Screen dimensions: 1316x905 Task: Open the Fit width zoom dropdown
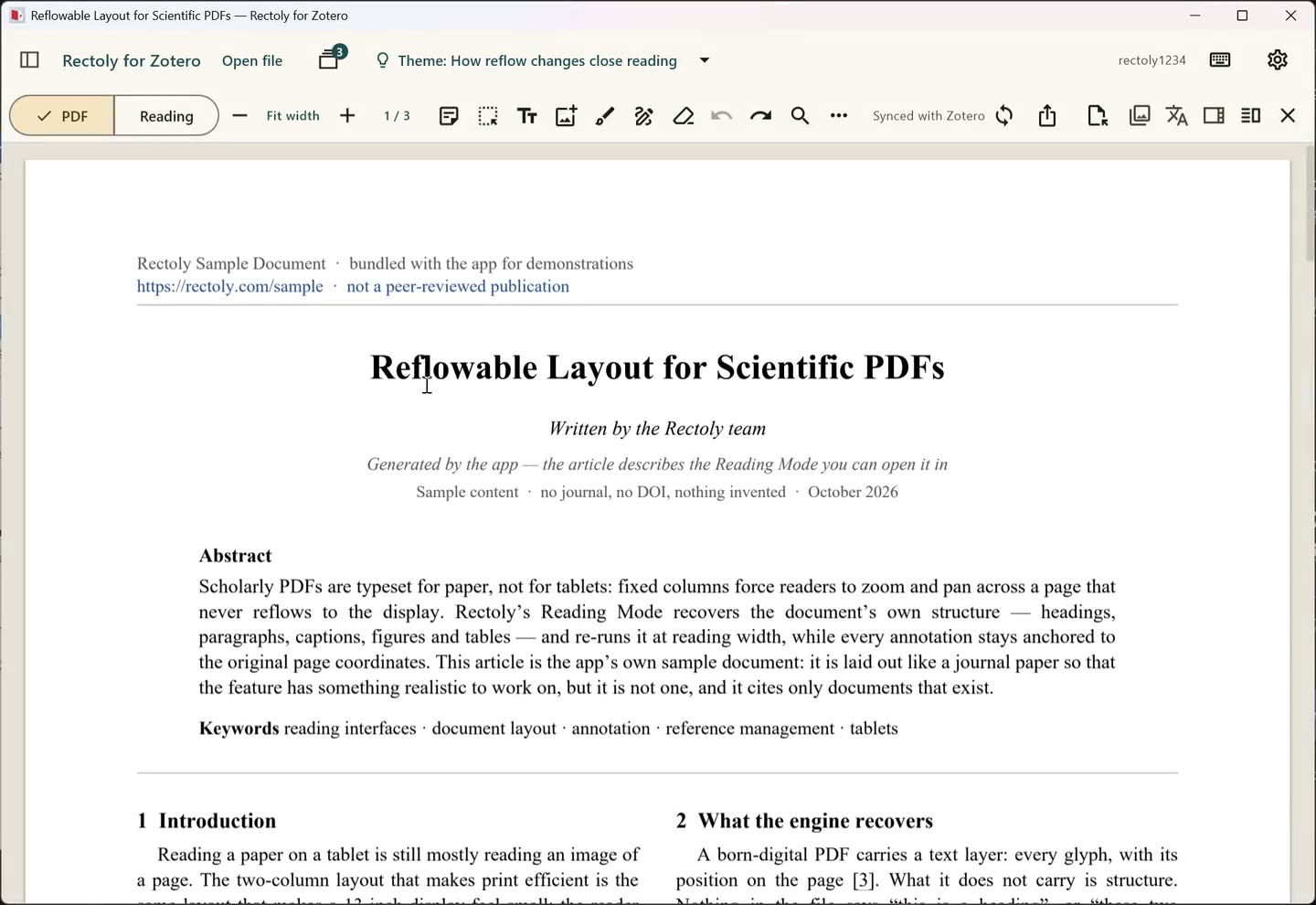pos(292,116)
